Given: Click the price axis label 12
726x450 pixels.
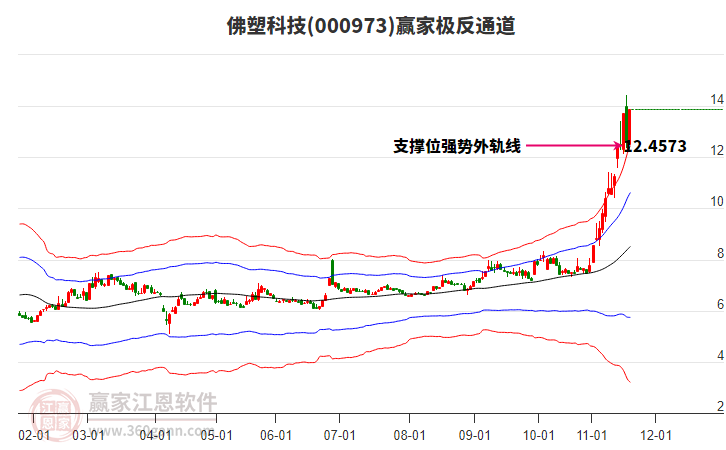Looking at the screenshot, I should [717, 150].
